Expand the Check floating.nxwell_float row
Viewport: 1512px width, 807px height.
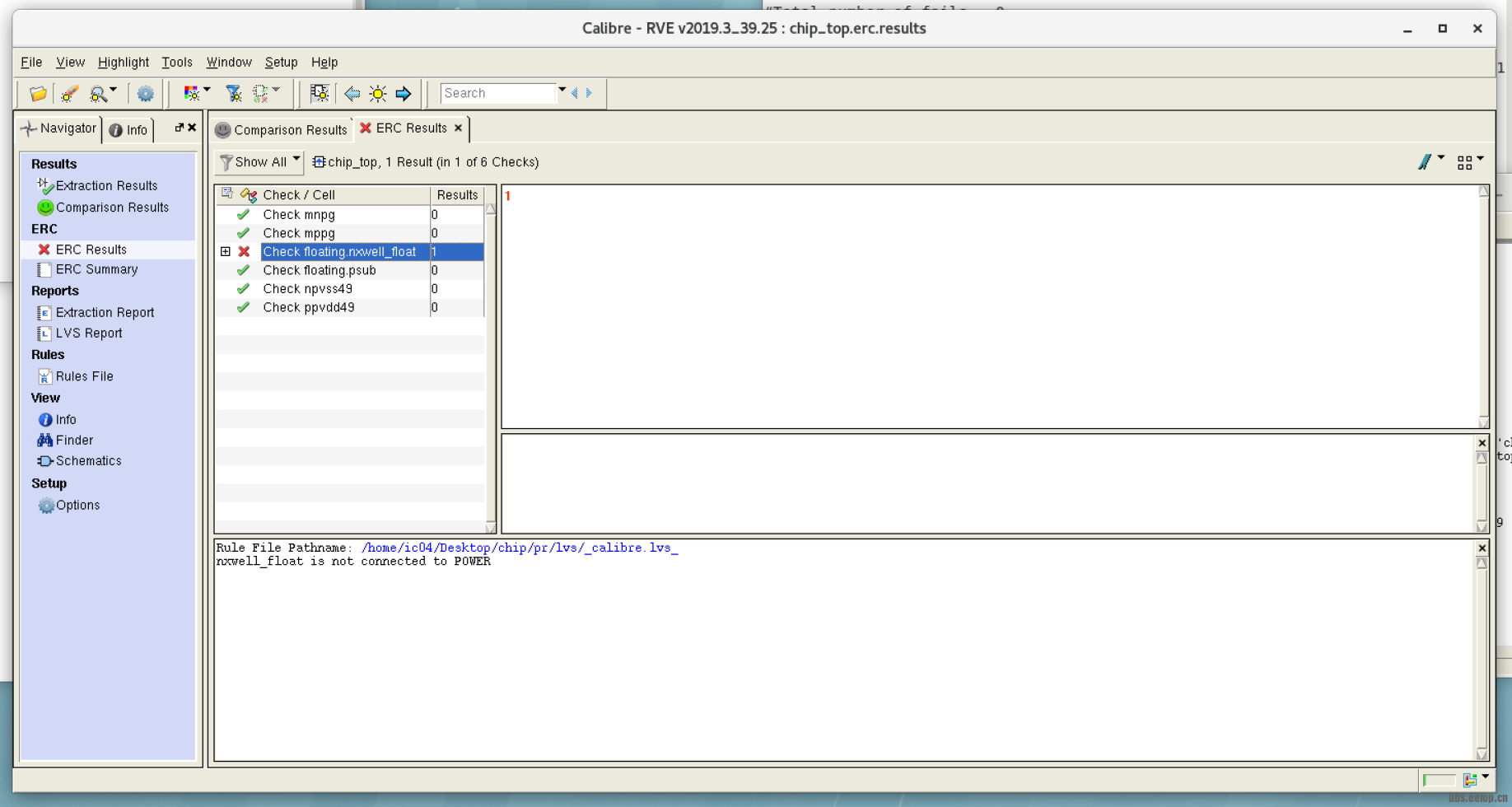tap(226, 252)
